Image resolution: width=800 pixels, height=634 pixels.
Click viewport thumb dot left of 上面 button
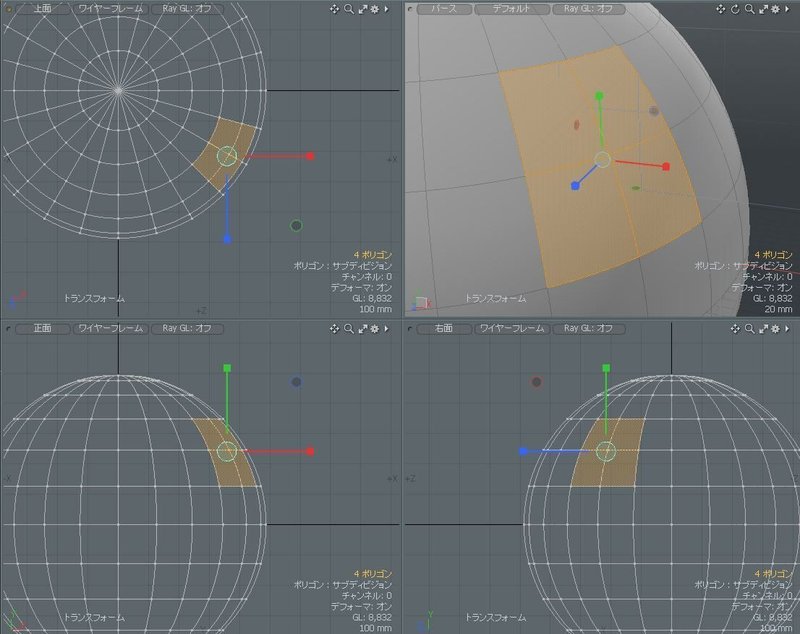point(8,9)
